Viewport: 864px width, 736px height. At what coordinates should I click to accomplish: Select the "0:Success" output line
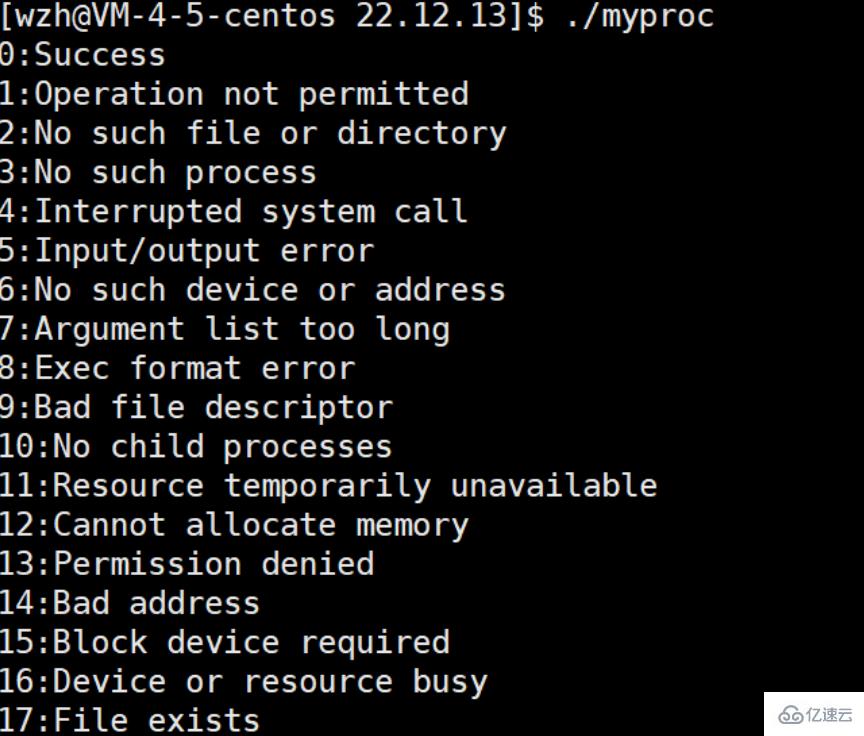pos(83,55)
